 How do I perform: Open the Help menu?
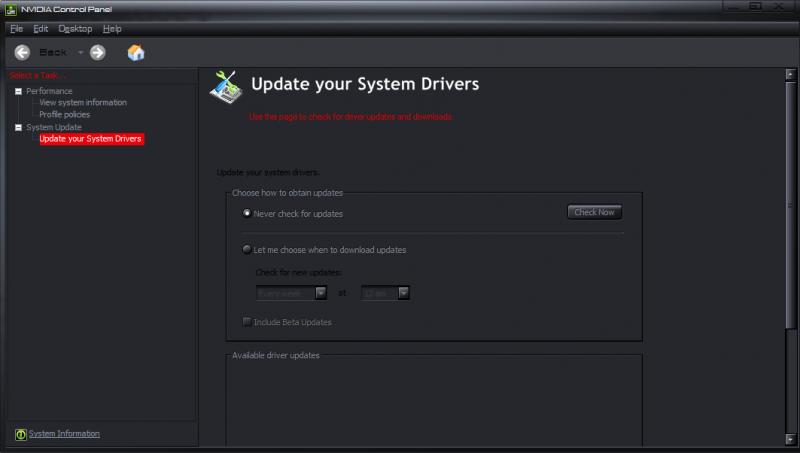click(x=112, y=29)
